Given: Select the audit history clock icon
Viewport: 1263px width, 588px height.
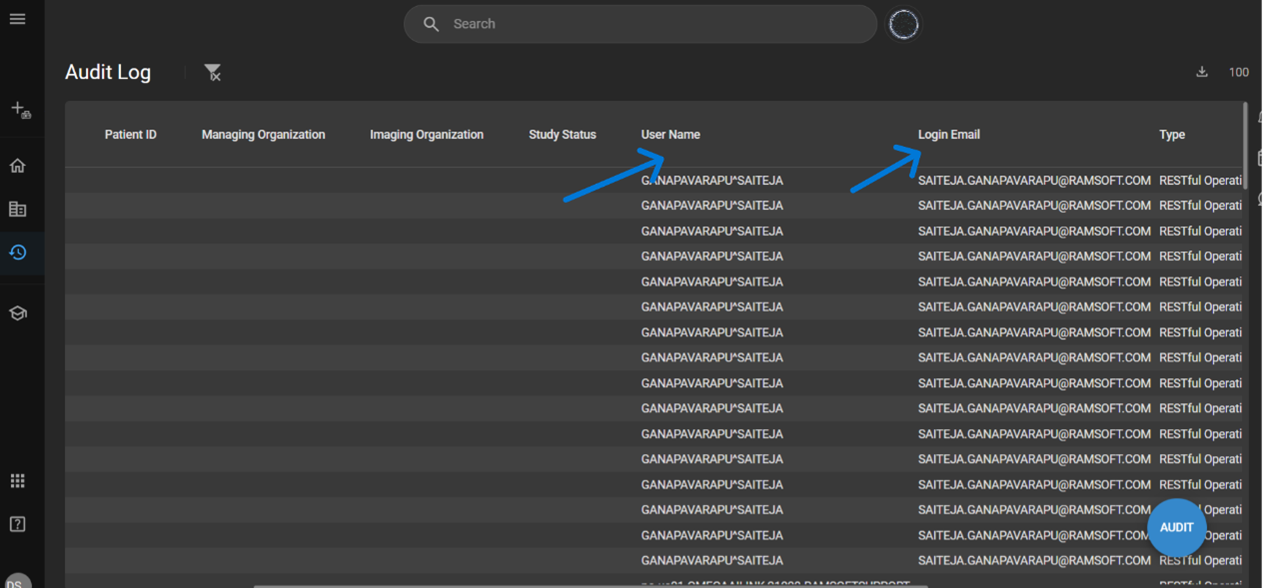Looking at the screenshot, I should click(x=18, y=253).
